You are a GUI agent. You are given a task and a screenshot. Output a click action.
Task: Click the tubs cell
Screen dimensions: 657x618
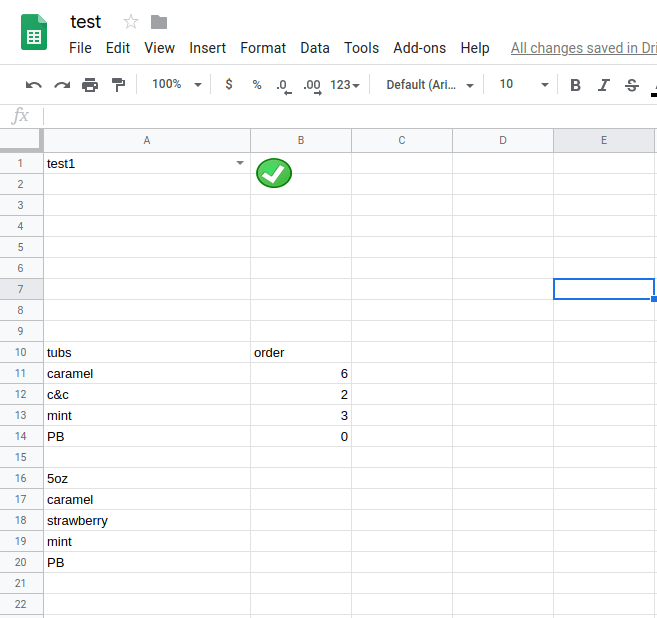[147, 352]
